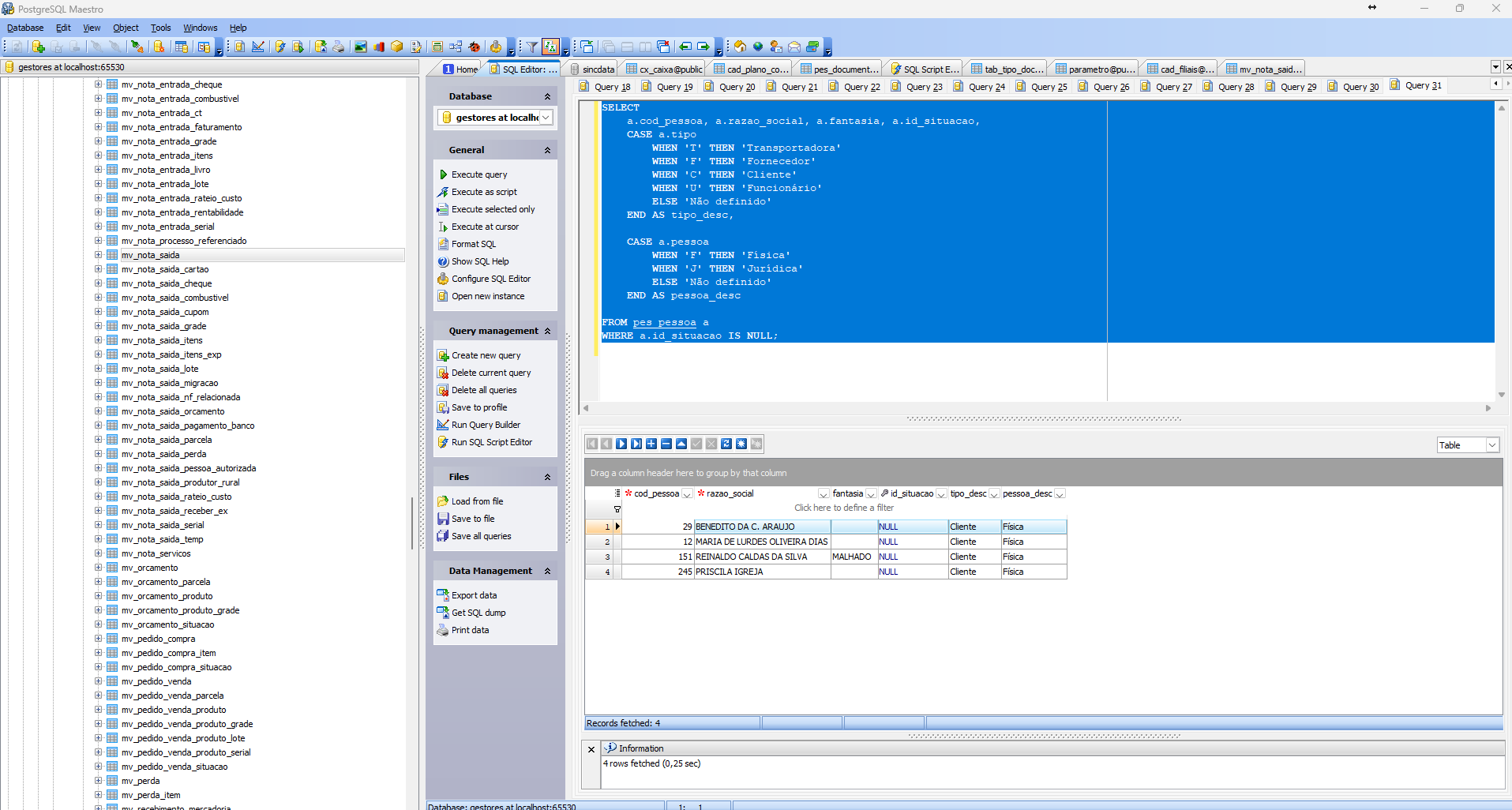Insert record using the plus navigator button
The width and height of the screenshot is (1512, 810).
point(651,444)
